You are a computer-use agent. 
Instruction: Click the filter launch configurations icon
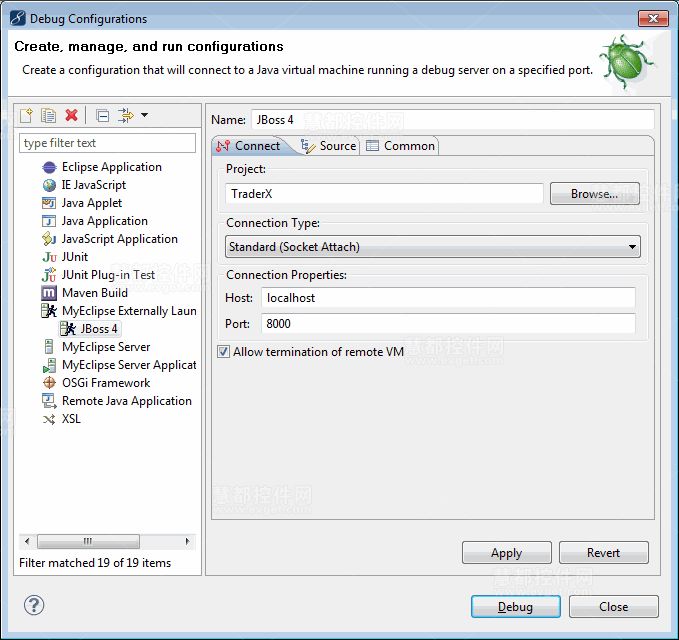(126, 115)
